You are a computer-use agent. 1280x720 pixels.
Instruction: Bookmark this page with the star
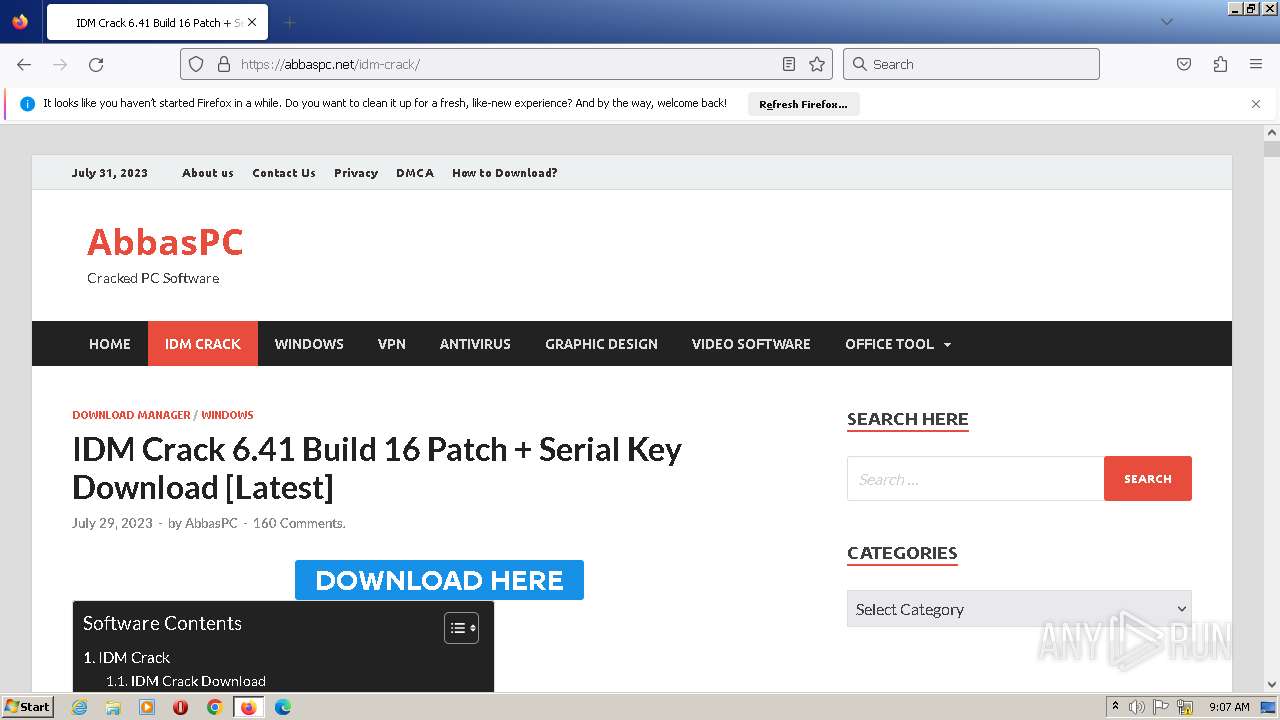coord(817,64)
